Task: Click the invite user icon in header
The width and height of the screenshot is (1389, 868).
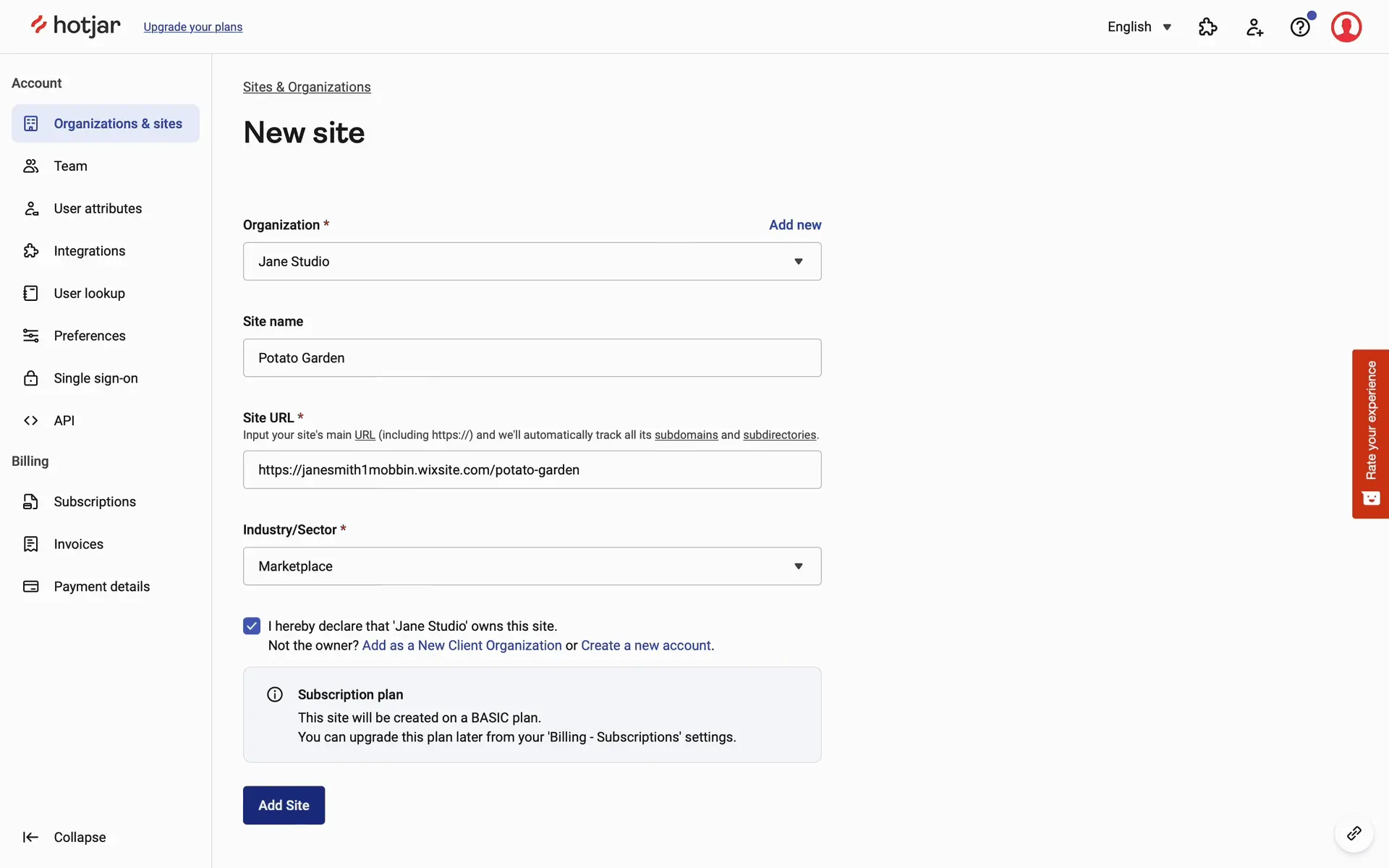Action: [x=1254, y=27]
